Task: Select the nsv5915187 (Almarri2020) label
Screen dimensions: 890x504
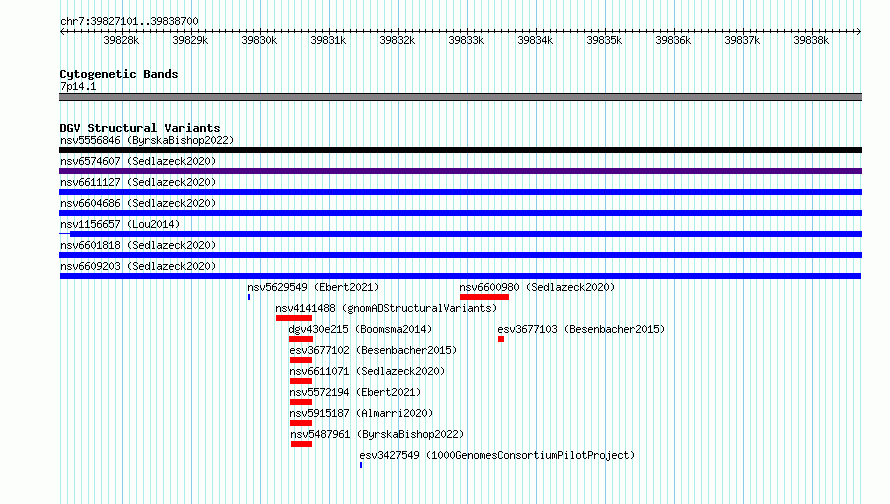Action: 362,413
